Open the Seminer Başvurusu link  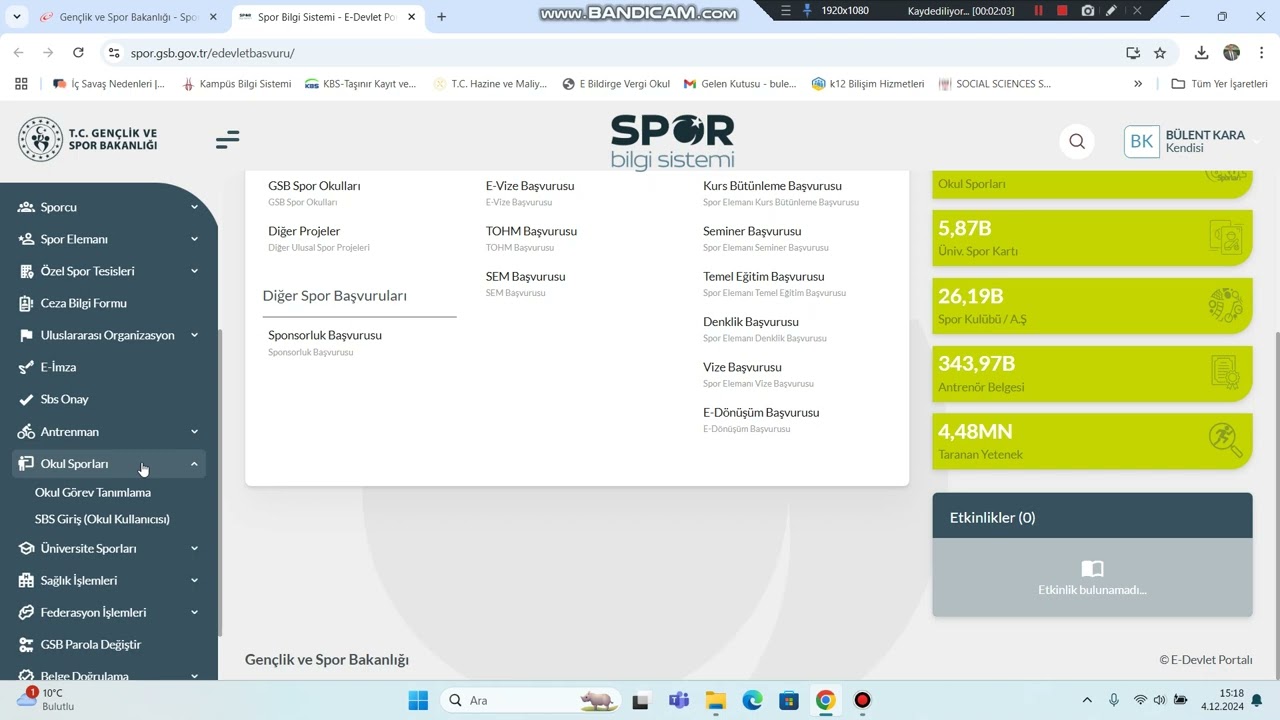click(752, 231)
